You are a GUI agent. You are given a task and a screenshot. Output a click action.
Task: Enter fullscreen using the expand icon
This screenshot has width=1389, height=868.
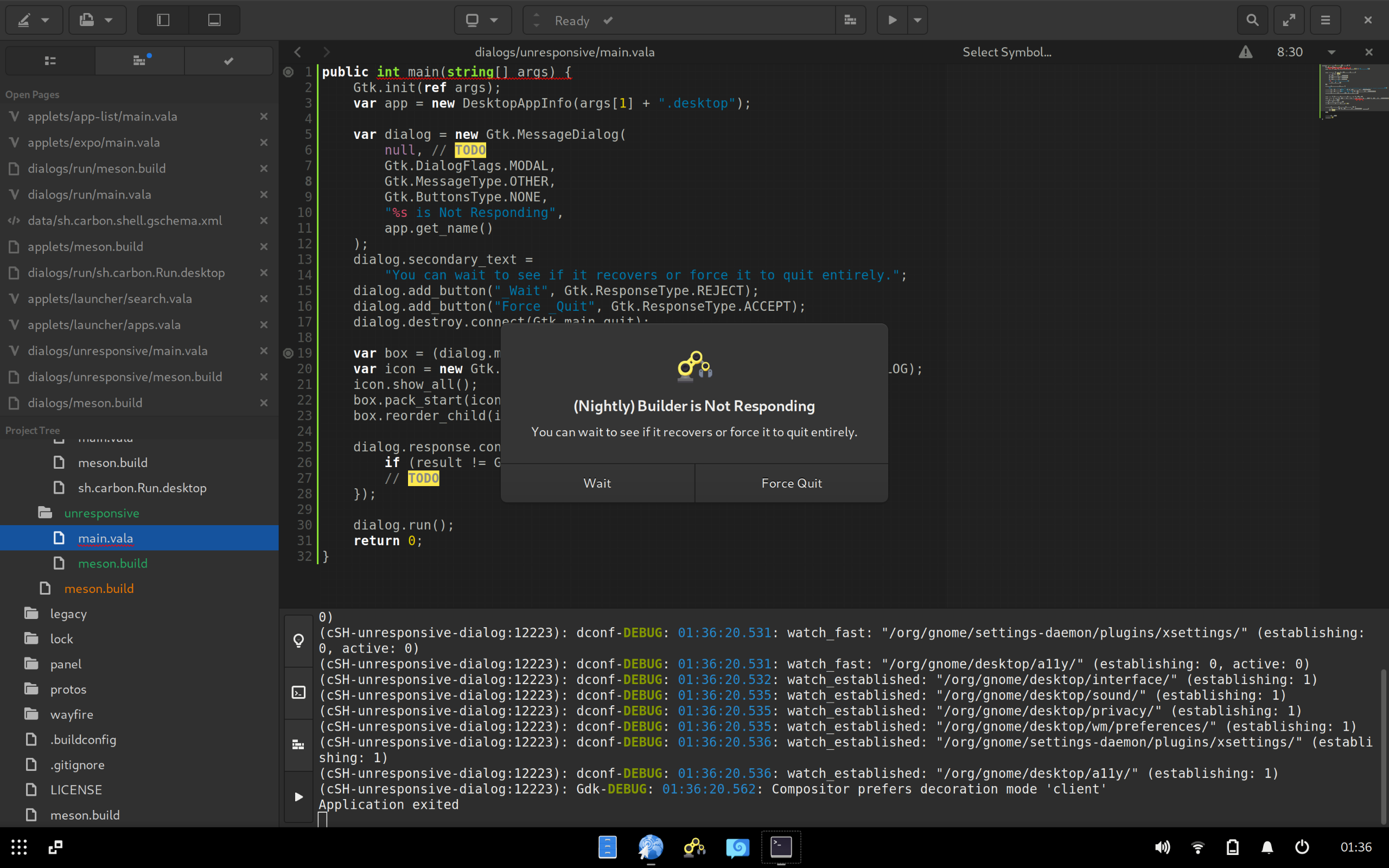point(1289,20)
